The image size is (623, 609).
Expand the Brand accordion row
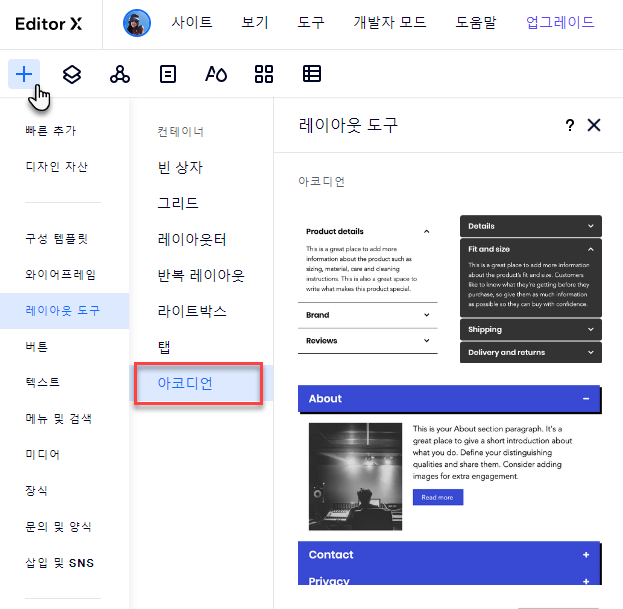click(367, 315)
